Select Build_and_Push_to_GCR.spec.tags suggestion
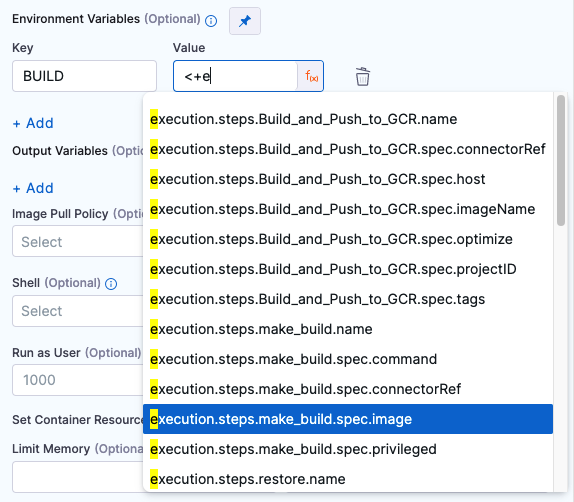Image resolution: width=574 pixels, height=502 pixels. [348, 299]
